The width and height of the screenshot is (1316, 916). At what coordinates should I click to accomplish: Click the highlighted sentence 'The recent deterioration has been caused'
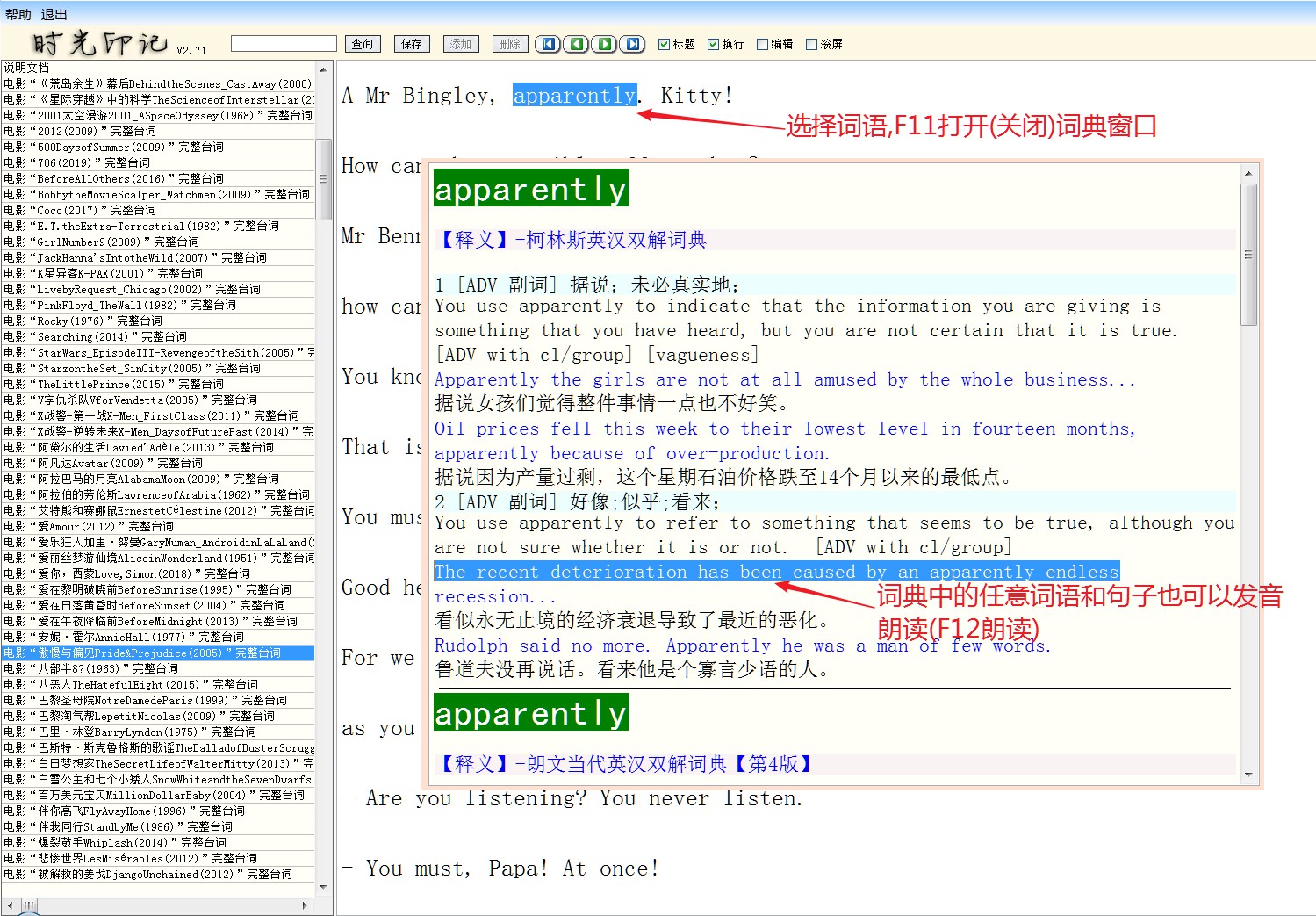point(777,572)
